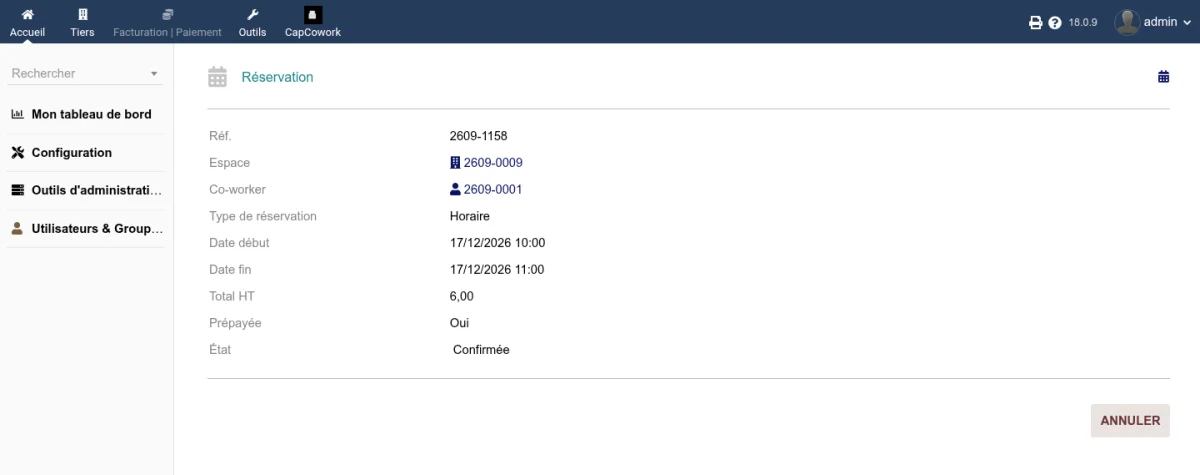Viewport: 1200px width, 475px height.
Task: Click the calendar icon at right of Réservation
Action: point(1163,77)
